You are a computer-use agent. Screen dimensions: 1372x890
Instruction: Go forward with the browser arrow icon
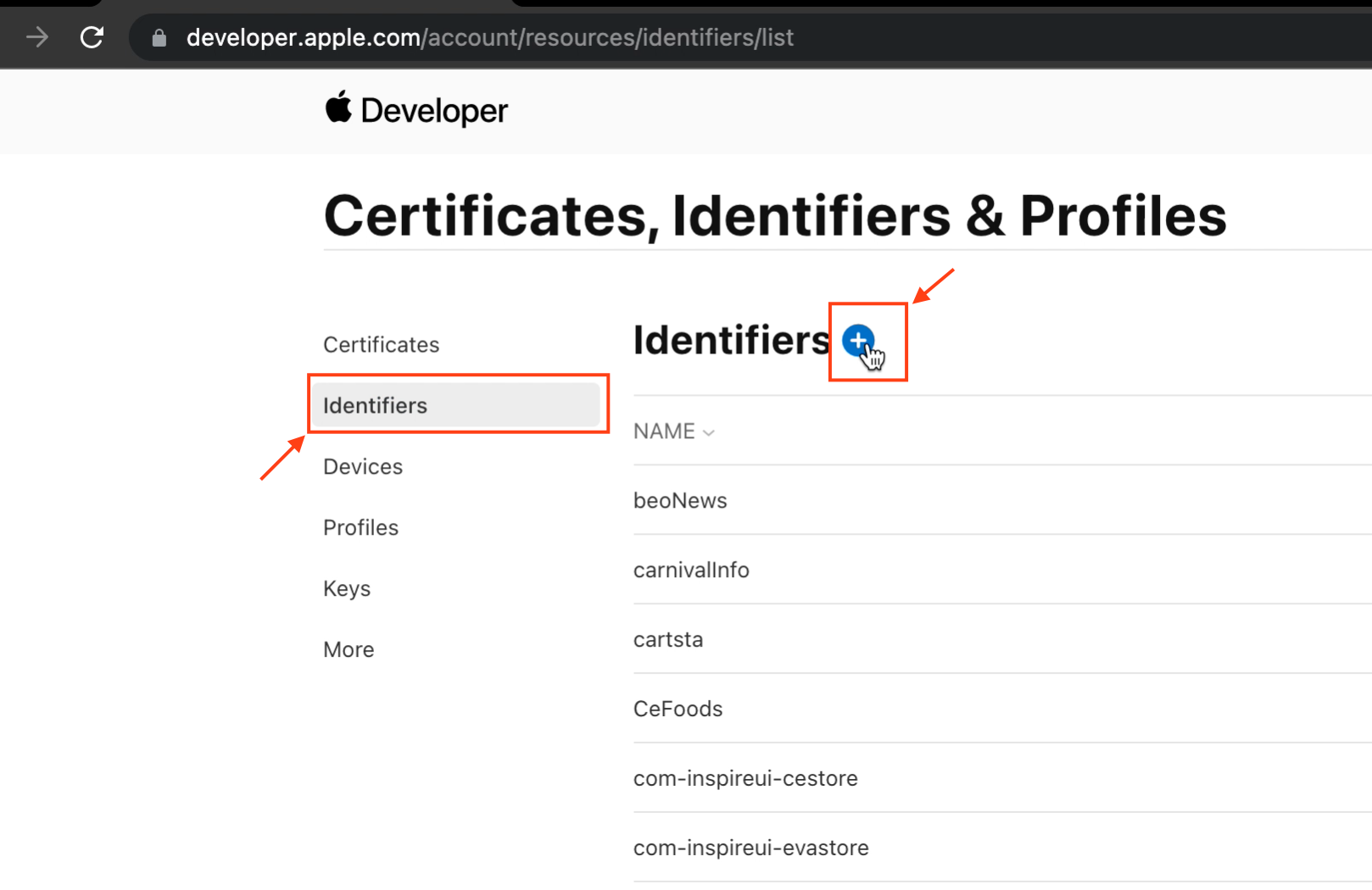point(37,37)
